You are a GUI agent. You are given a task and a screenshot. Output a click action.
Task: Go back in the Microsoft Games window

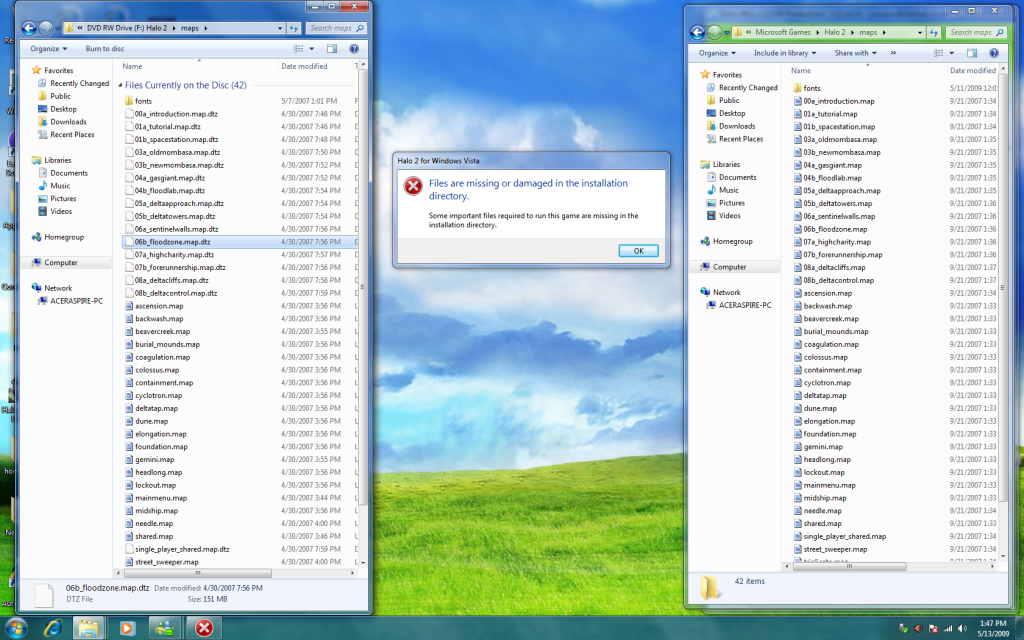[x=697, y=33]
